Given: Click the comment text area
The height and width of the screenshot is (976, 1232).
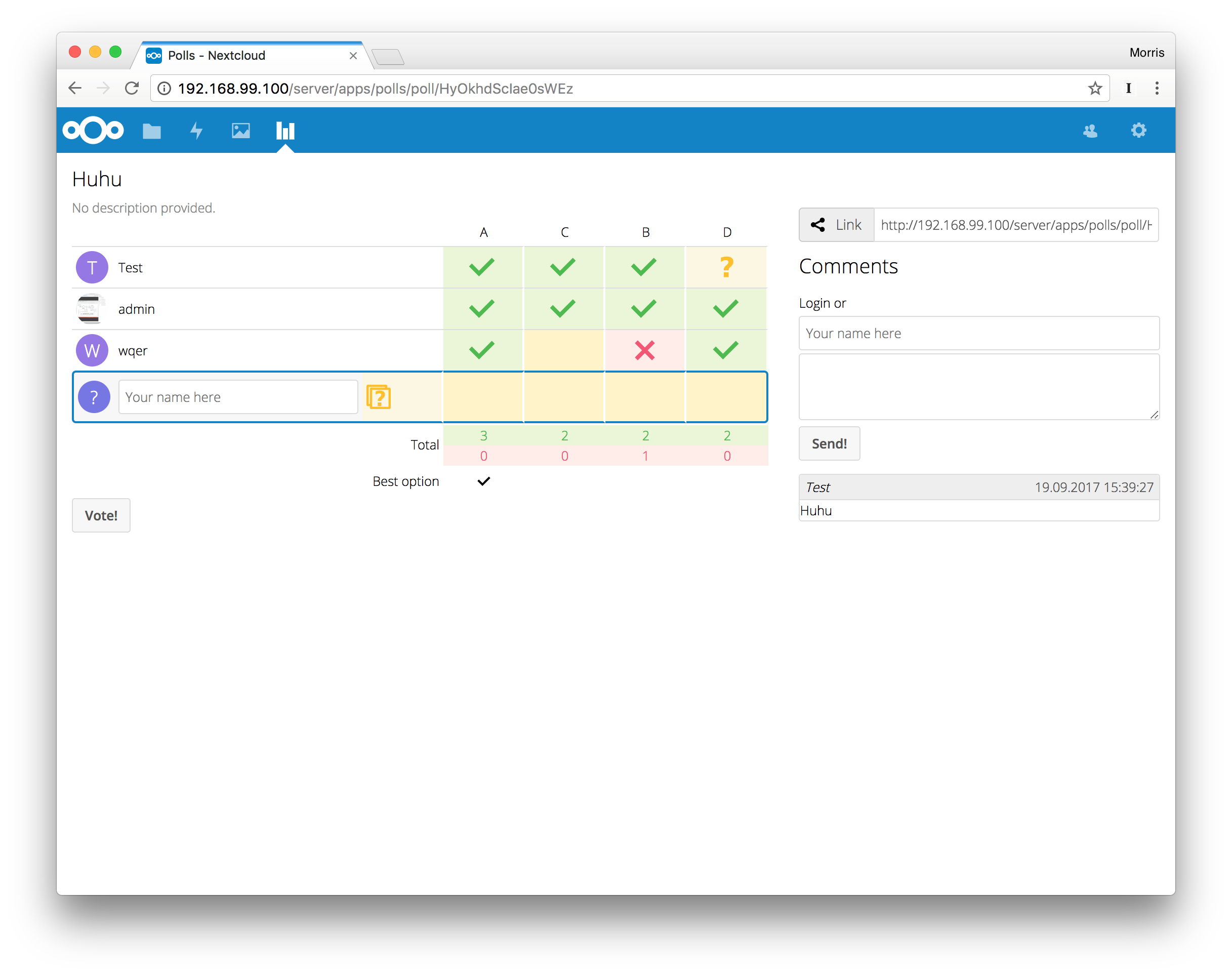Looking at the screenshot, I should pyautogui.click(x=979, y=387).
